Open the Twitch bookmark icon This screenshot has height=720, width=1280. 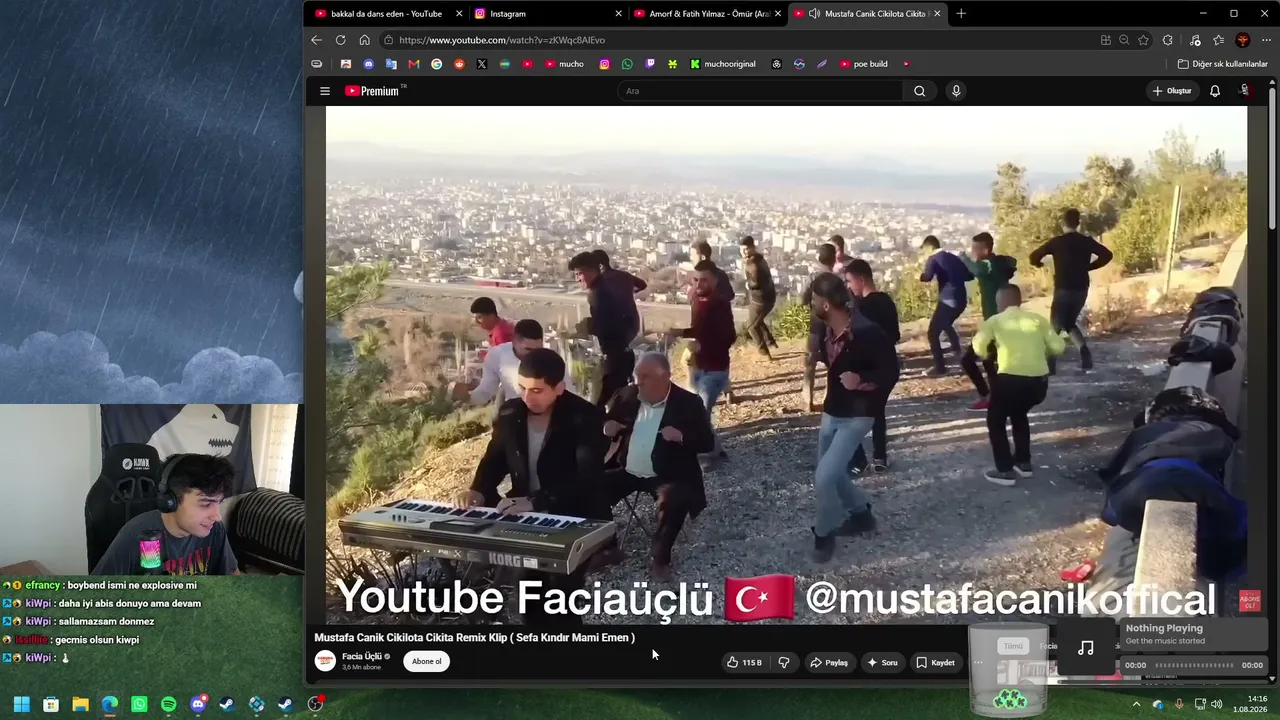tap(650, 64)
